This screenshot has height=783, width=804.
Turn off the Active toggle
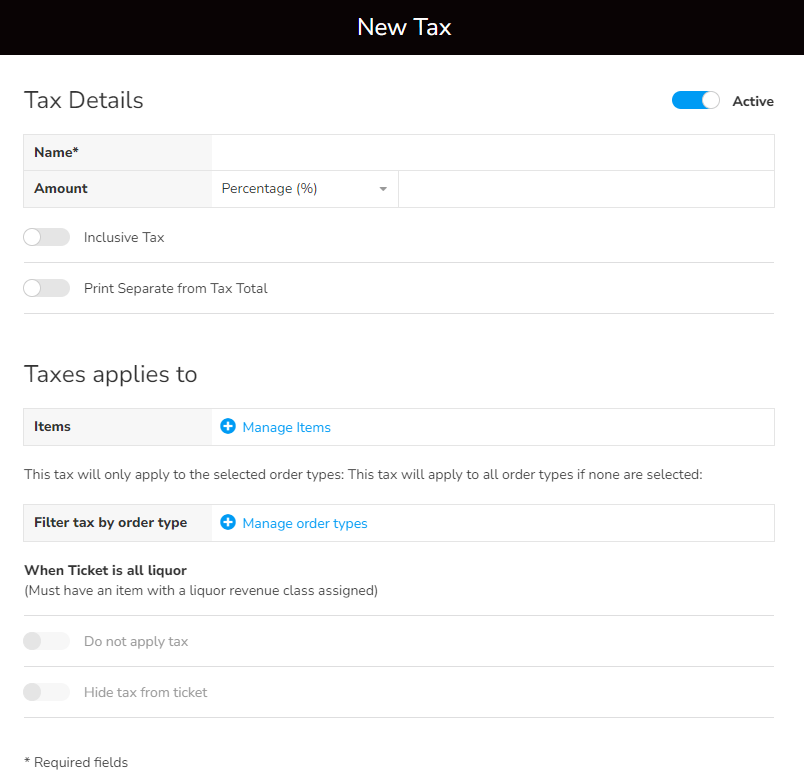coord(696,101)
